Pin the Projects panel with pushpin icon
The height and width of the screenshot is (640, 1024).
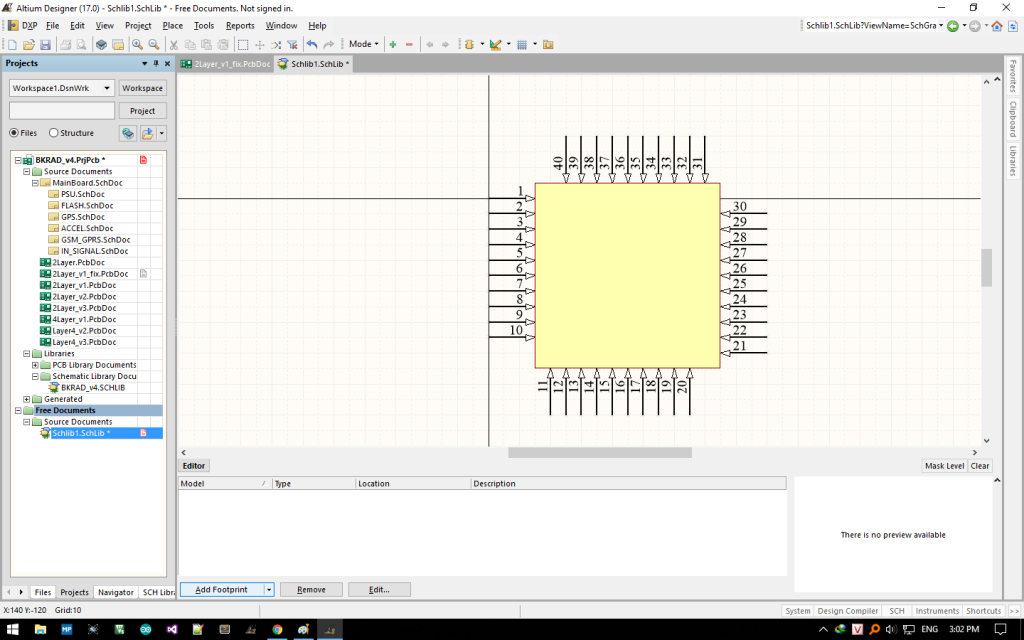tap(155, 63)
